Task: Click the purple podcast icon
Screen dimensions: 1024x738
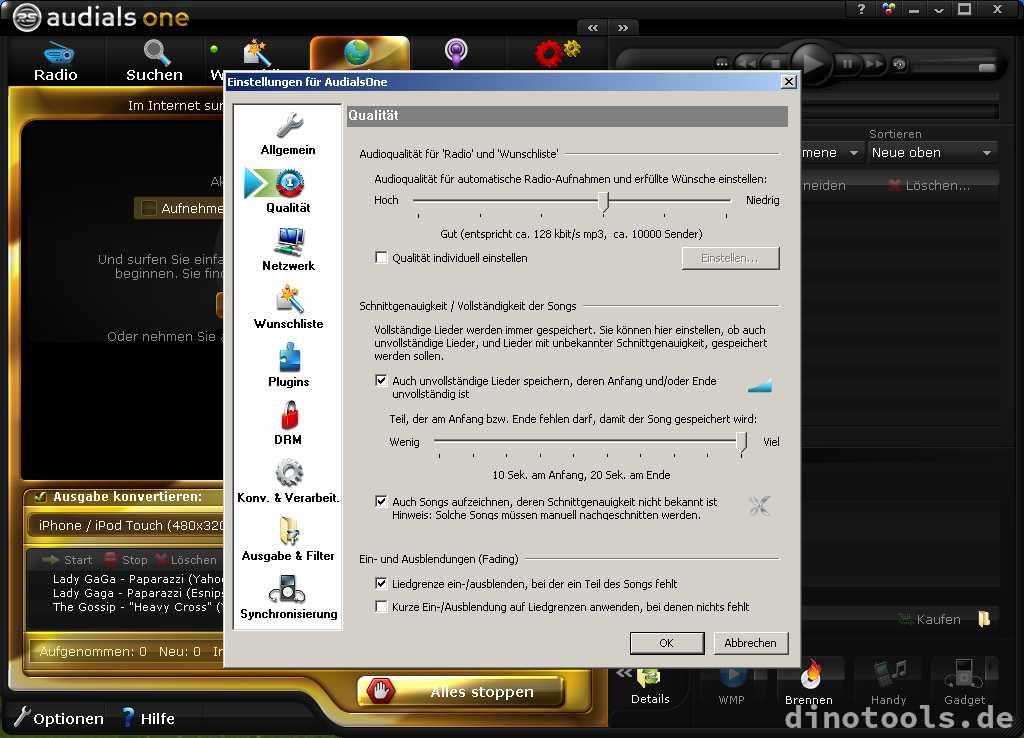Action: click(x=456, y=52)
